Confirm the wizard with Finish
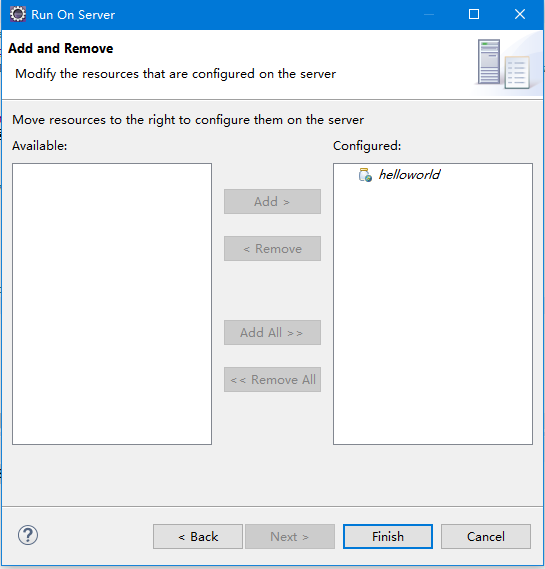Screen dimensions: 545x569 pyautogui.click(x=388, y=536)
